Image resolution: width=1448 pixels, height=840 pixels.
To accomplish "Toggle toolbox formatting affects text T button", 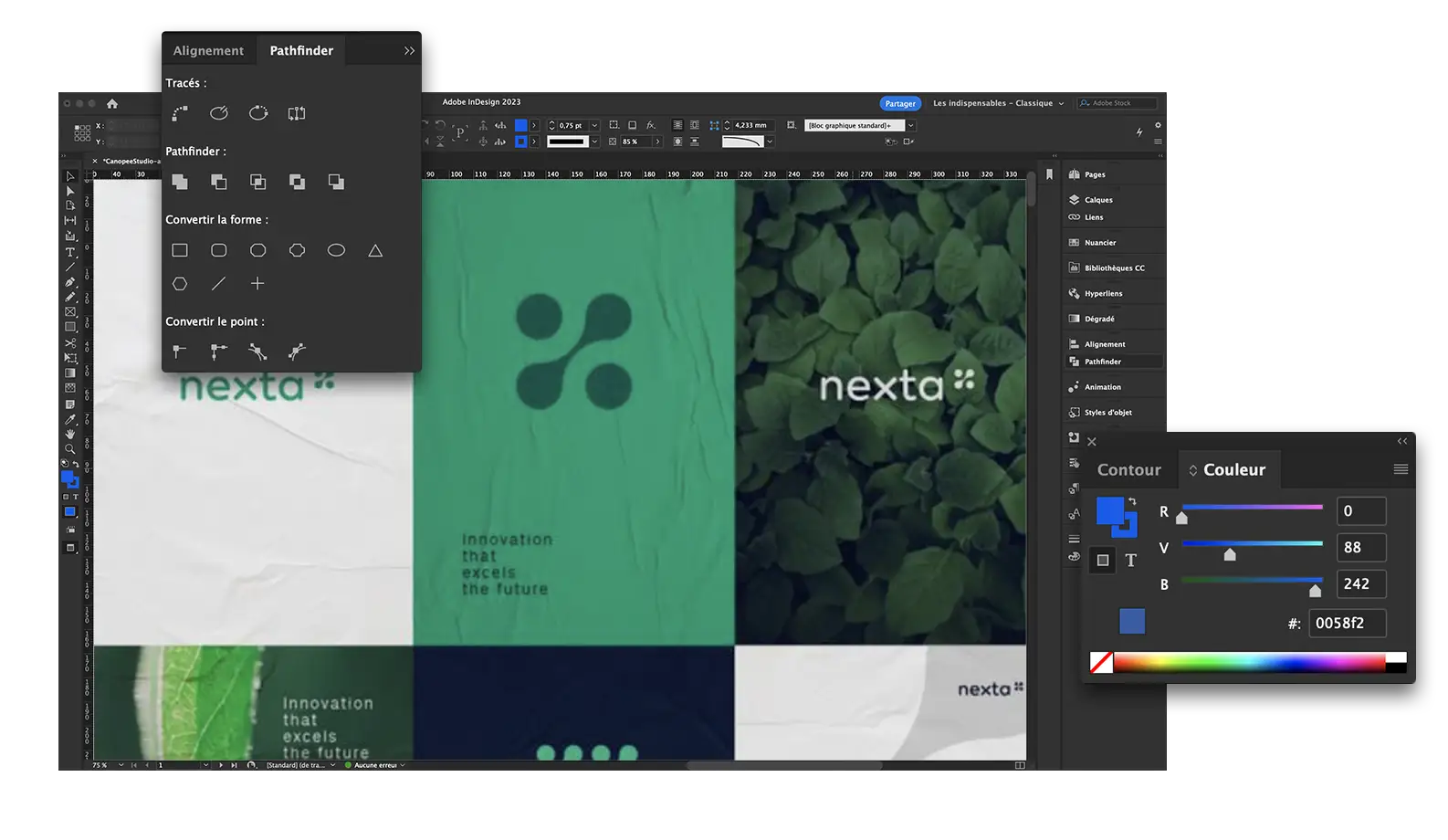I will point(76,498).
